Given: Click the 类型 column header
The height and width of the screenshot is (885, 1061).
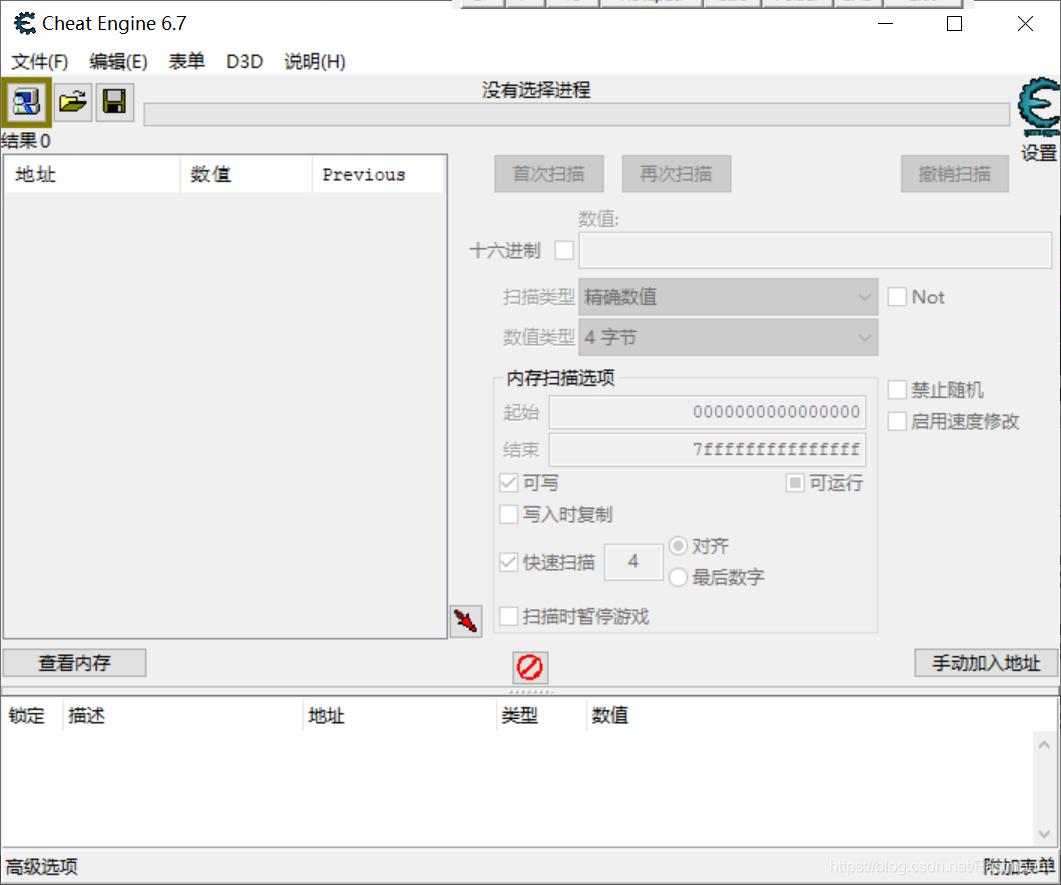Looking at the screenshot, I should click(x=541, y=716).
